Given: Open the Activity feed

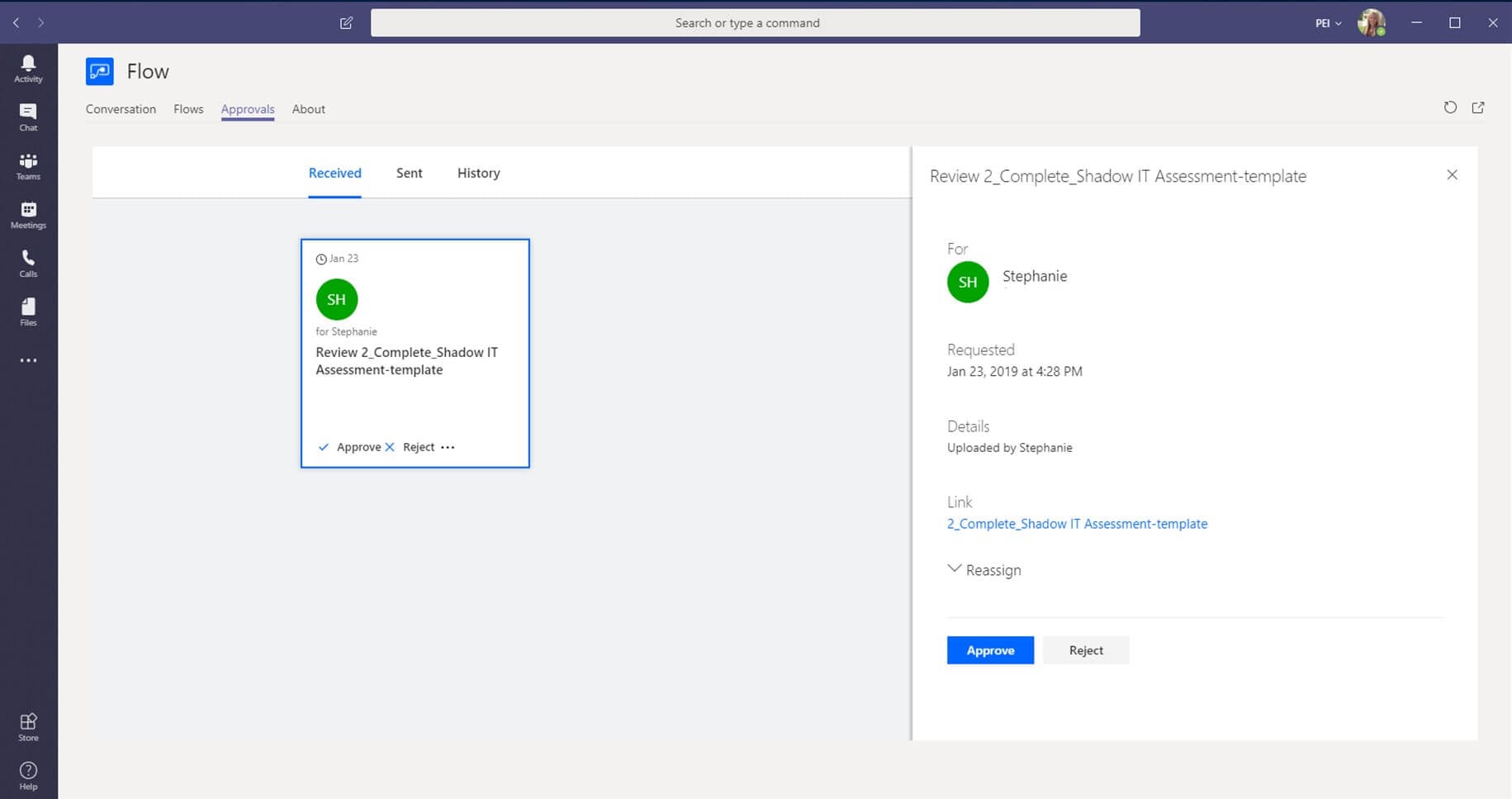Looking at the screenshot, I should click(x=28, y=69).
